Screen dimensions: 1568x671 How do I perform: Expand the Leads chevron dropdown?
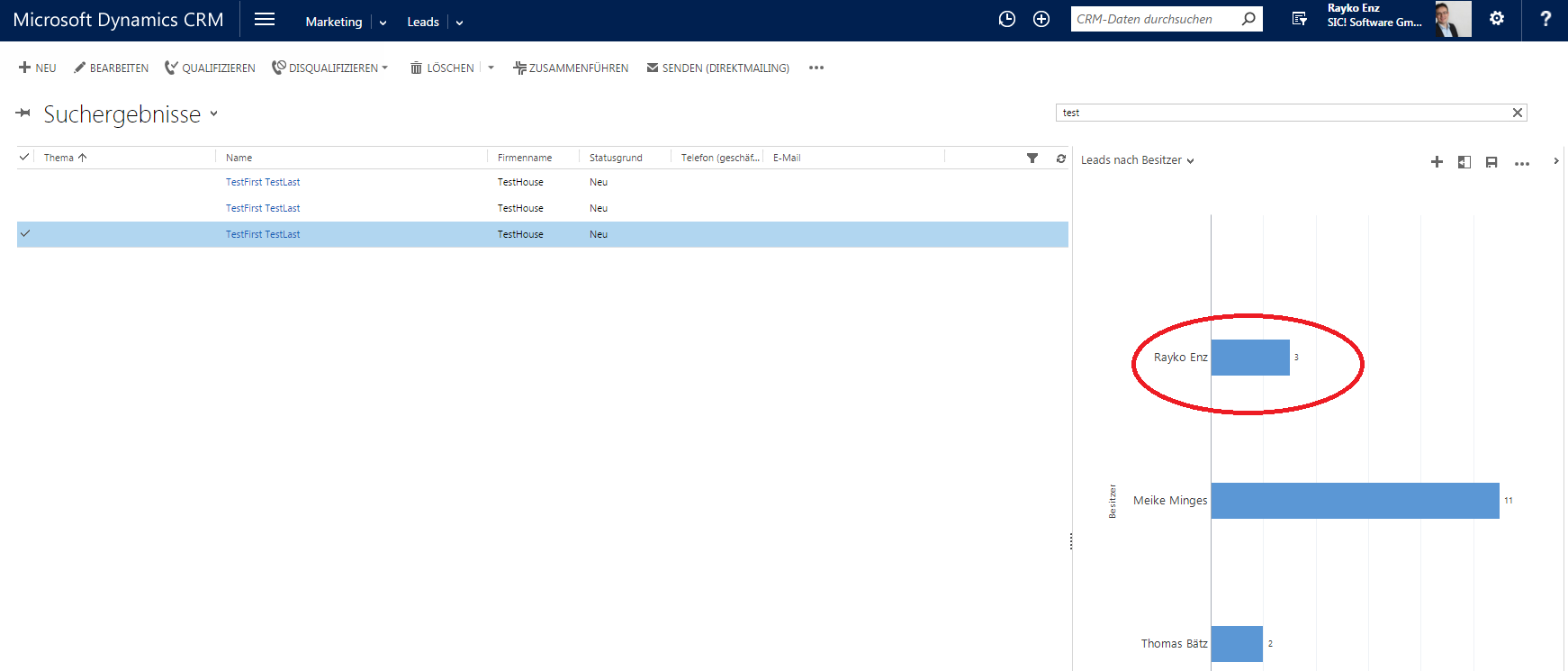coord(459,23)
